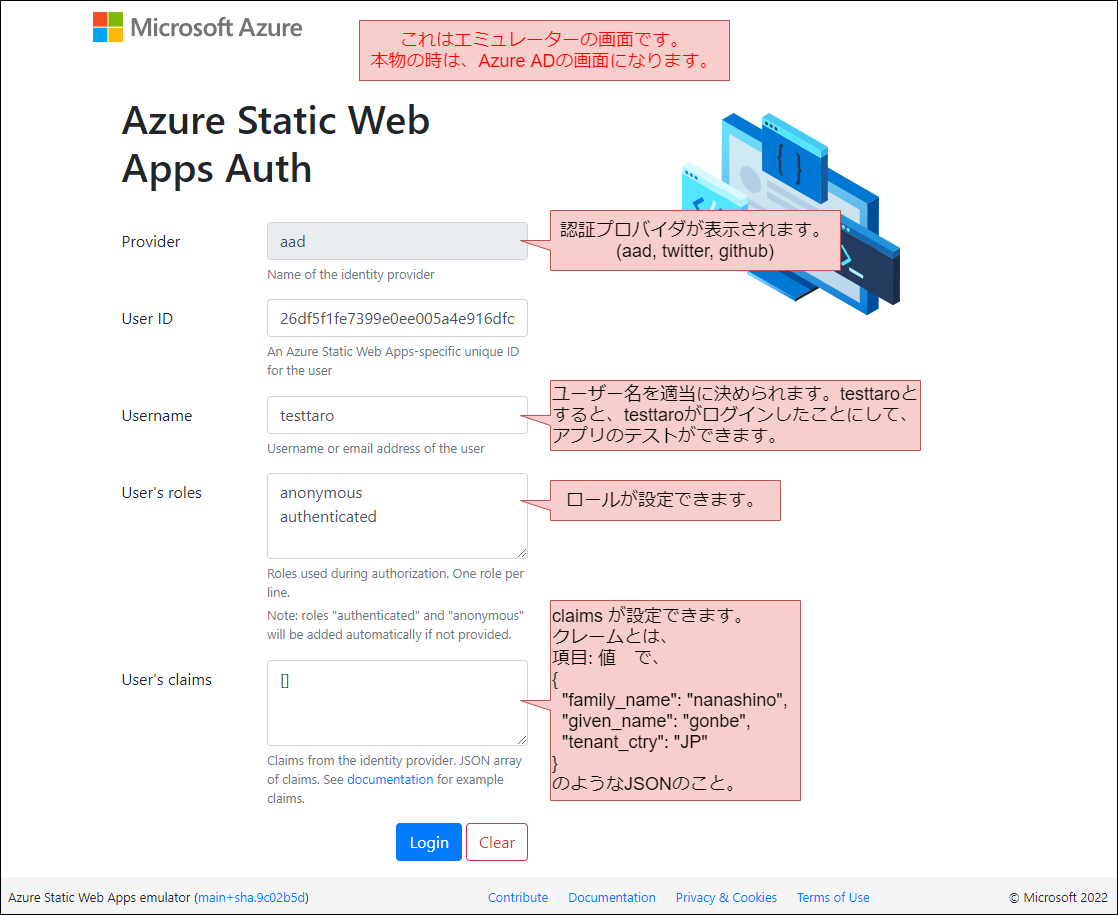
Task: Select the User ID input field
Action: [x=397, y=318]
